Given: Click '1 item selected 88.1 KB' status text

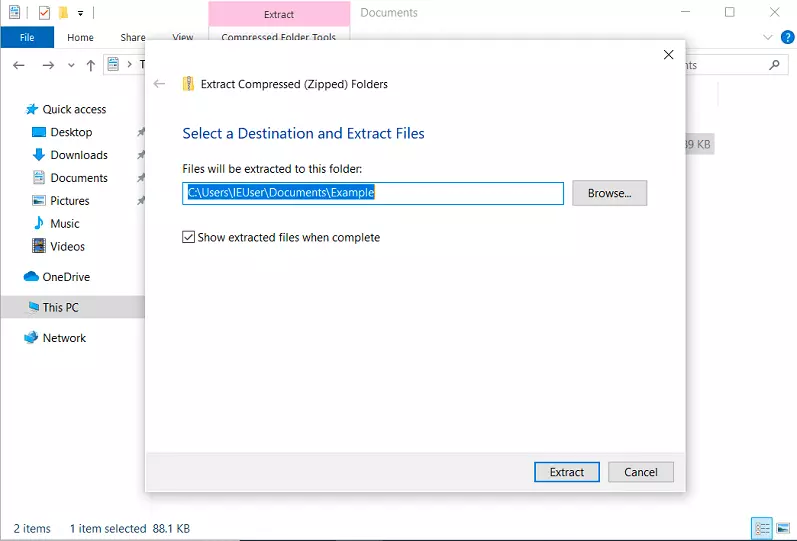Looking at the screenshot, I should click(x=130, y=529).
